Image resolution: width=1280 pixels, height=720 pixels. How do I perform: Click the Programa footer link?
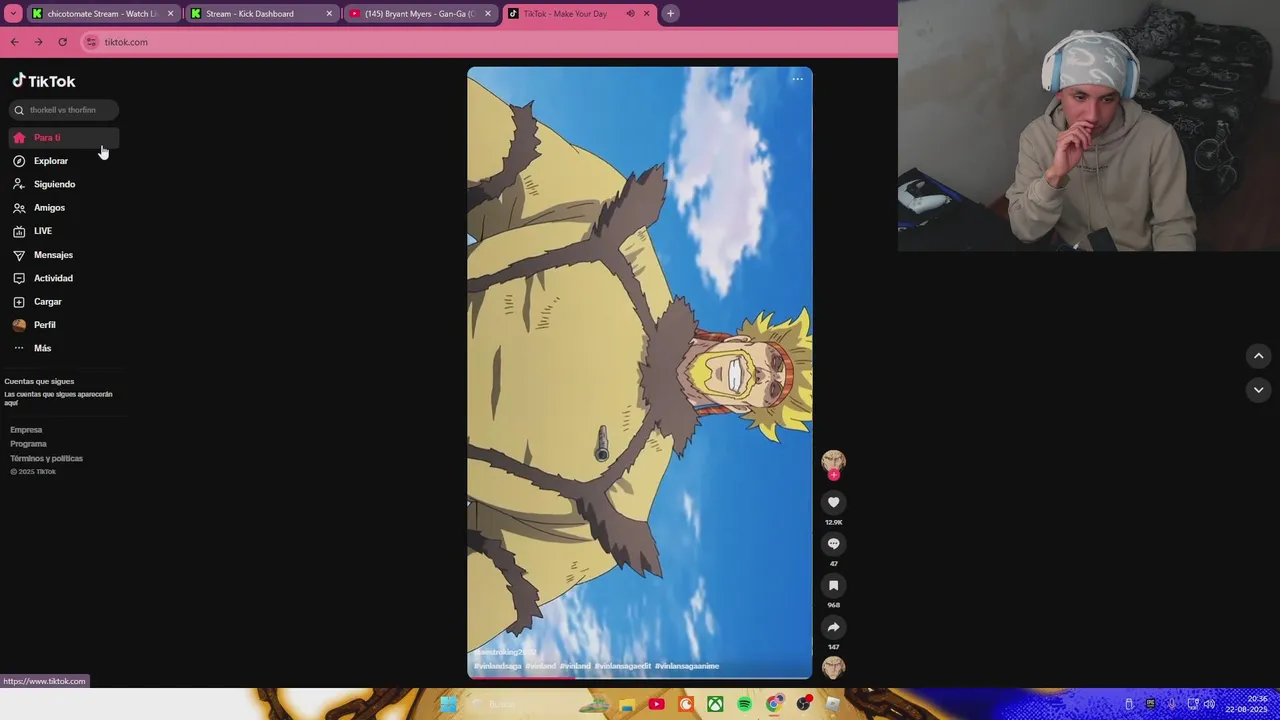pyautogui.click(x=28, y=444)
